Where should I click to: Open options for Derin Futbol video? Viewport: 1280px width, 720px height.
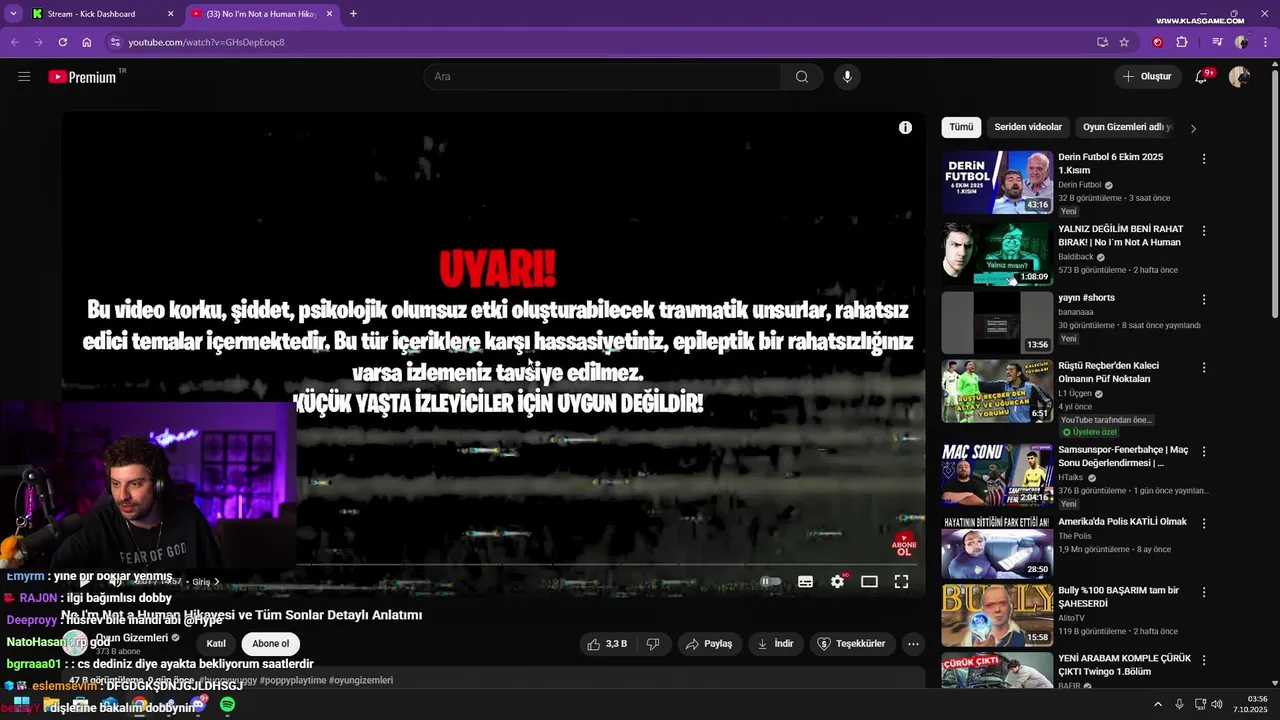point(1204,159)
